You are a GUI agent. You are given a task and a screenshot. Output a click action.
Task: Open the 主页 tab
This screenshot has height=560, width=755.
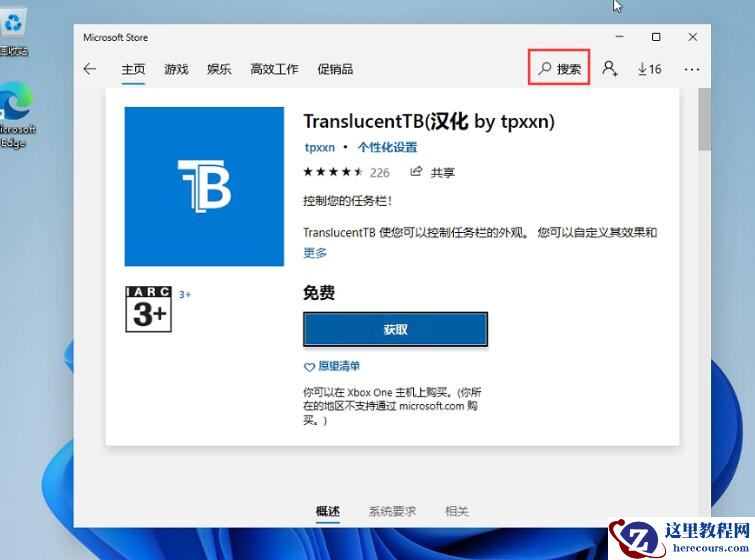(x=133, y=69)
